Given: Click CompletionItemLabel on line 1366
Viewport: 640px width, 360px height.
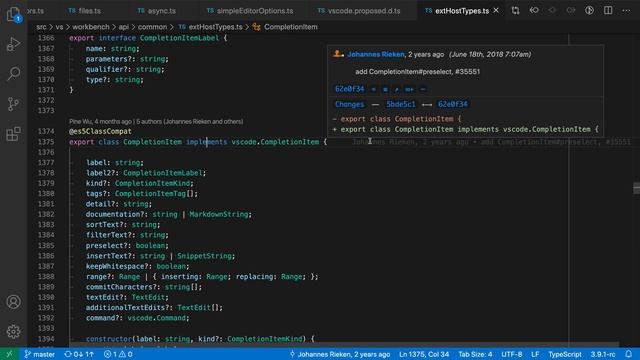Looking at the screenshot, I should coord(179,38).
